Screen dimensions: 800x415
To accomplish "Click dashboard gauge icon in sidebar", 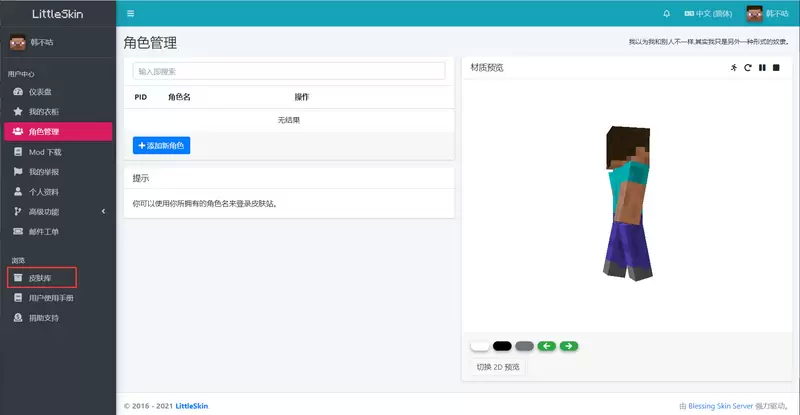I will [18, 92].
